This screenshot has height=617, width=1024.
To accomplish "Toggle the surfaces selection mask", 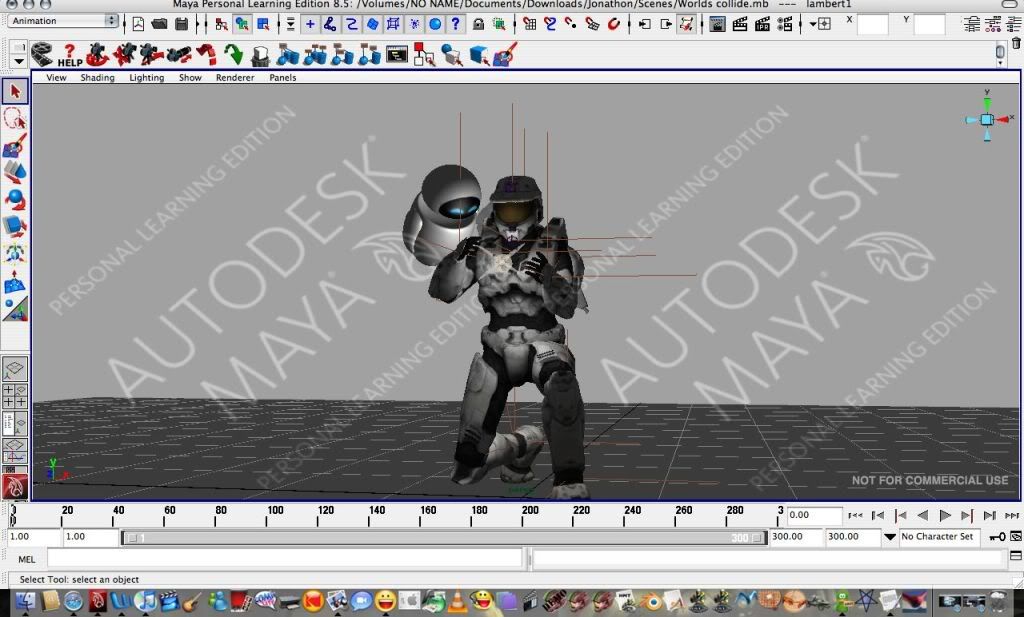I will (372, 24).
